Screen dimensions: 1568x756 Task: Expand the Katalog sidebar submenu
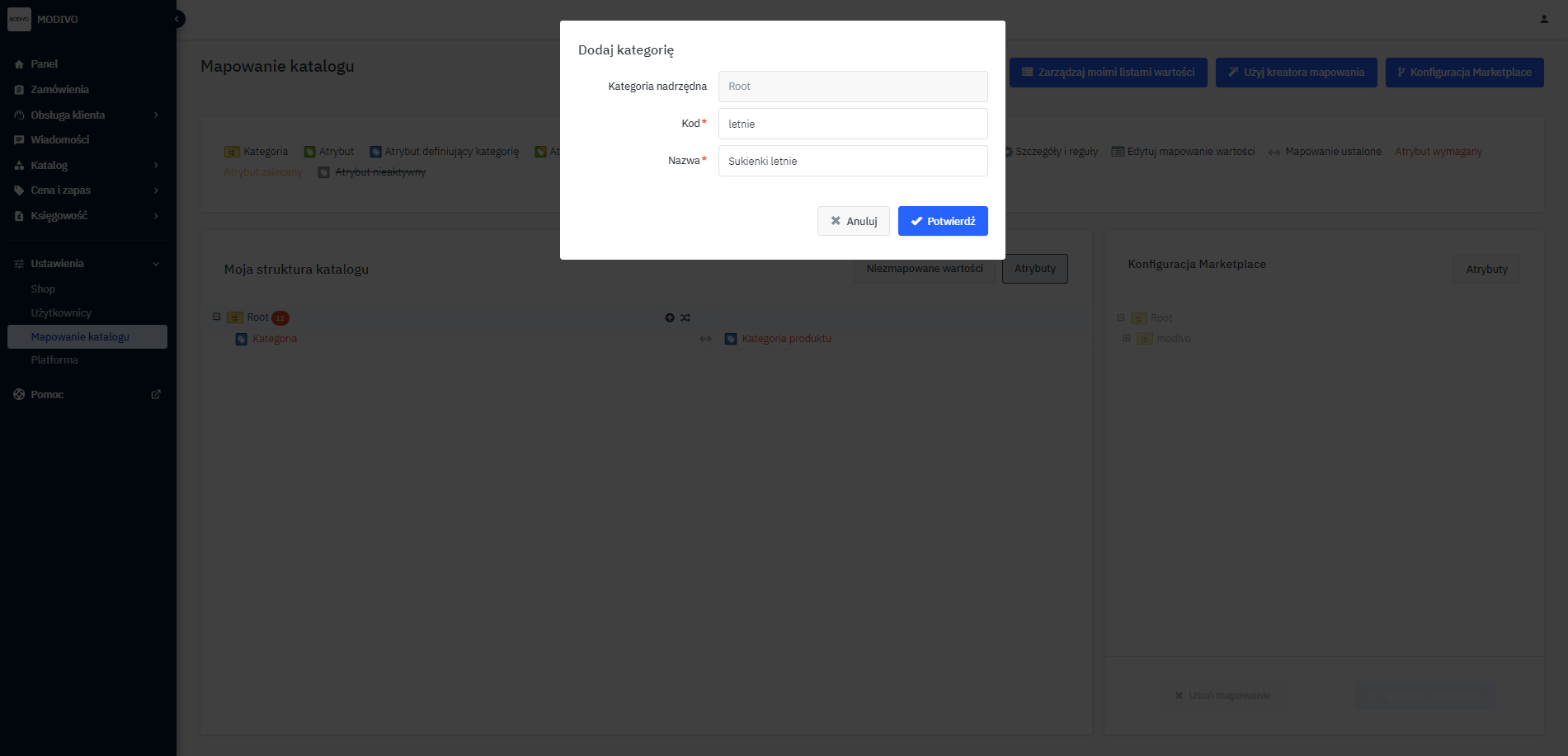[x=156, y=166]
